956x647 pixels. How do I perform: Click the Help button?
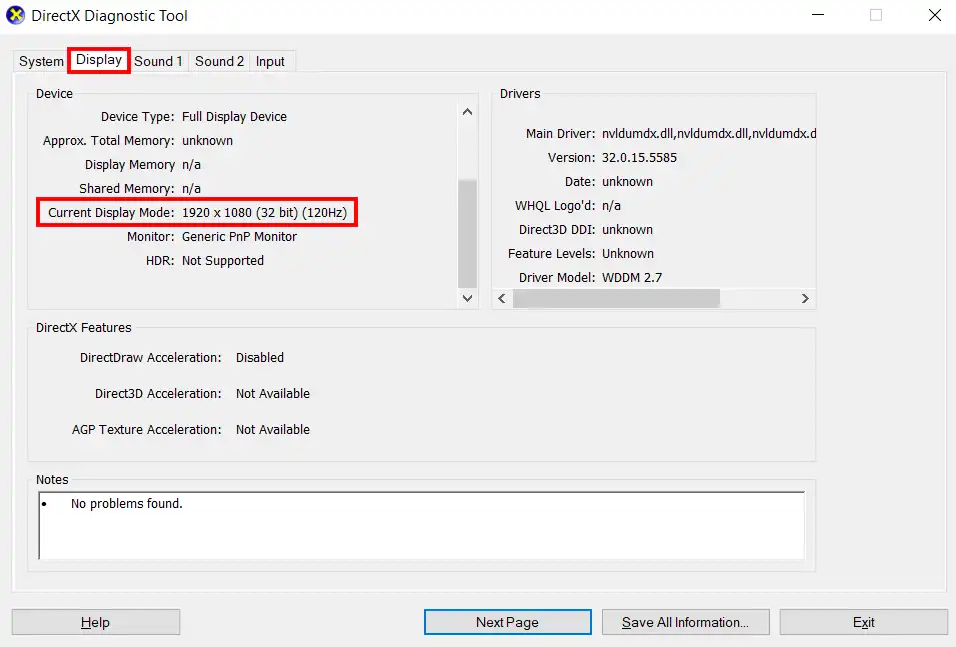(95, 621)
